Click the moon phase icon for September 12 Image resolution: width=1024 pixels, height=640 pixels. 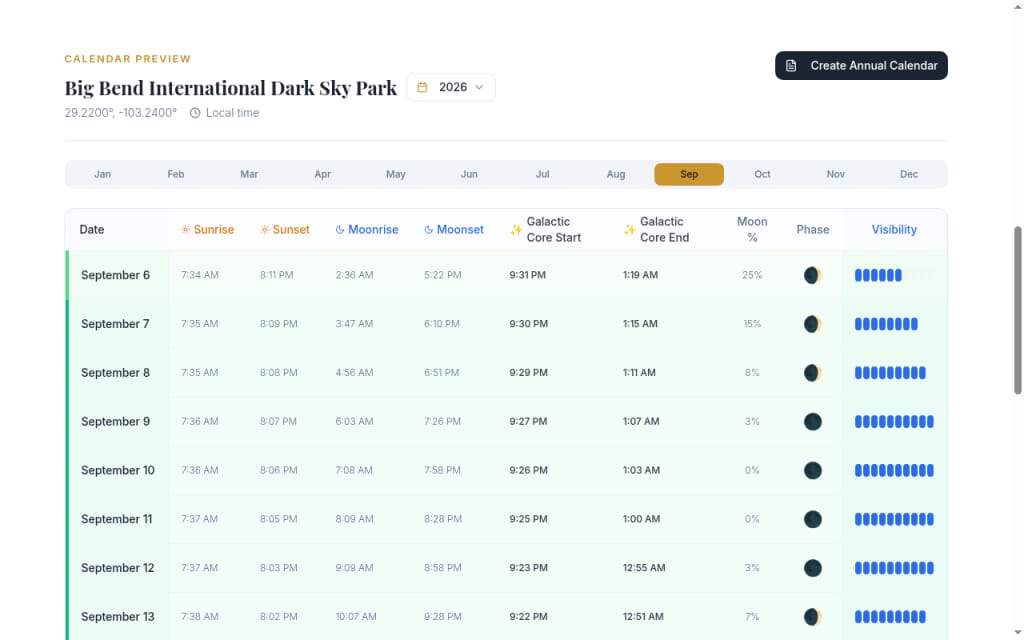812,568
